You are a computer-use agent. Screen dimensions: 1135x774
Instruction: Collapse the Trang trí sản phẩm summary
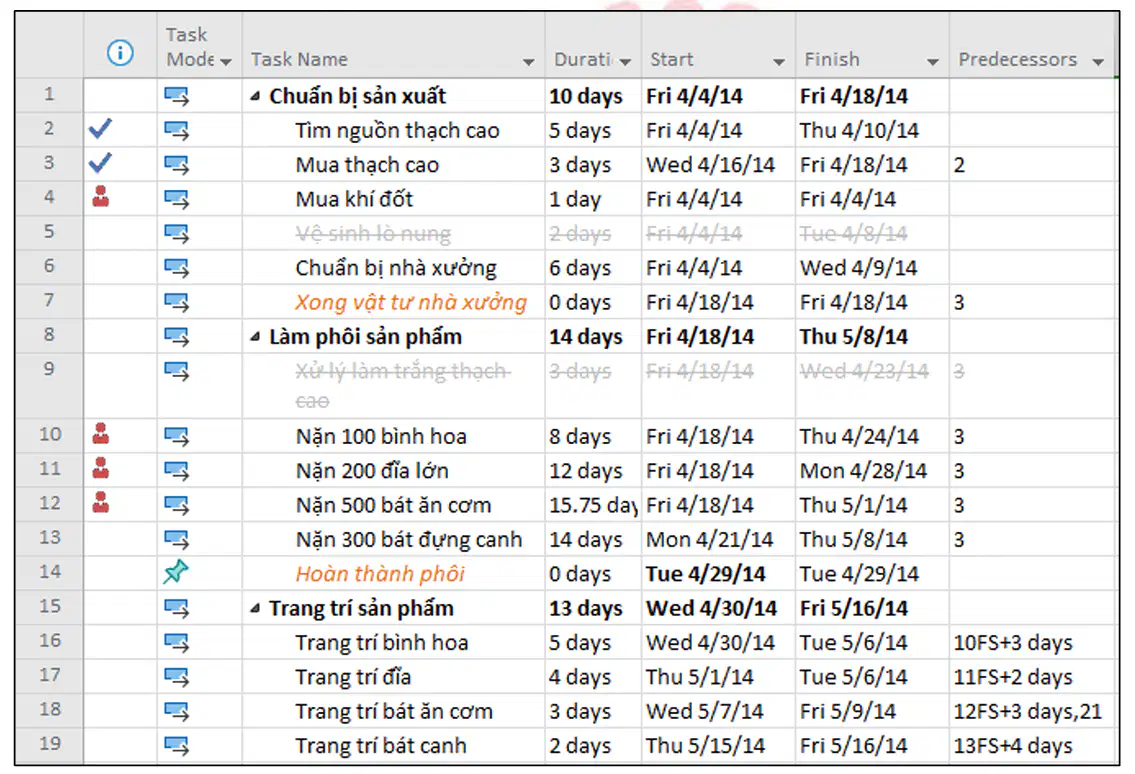tap(255, 609)
